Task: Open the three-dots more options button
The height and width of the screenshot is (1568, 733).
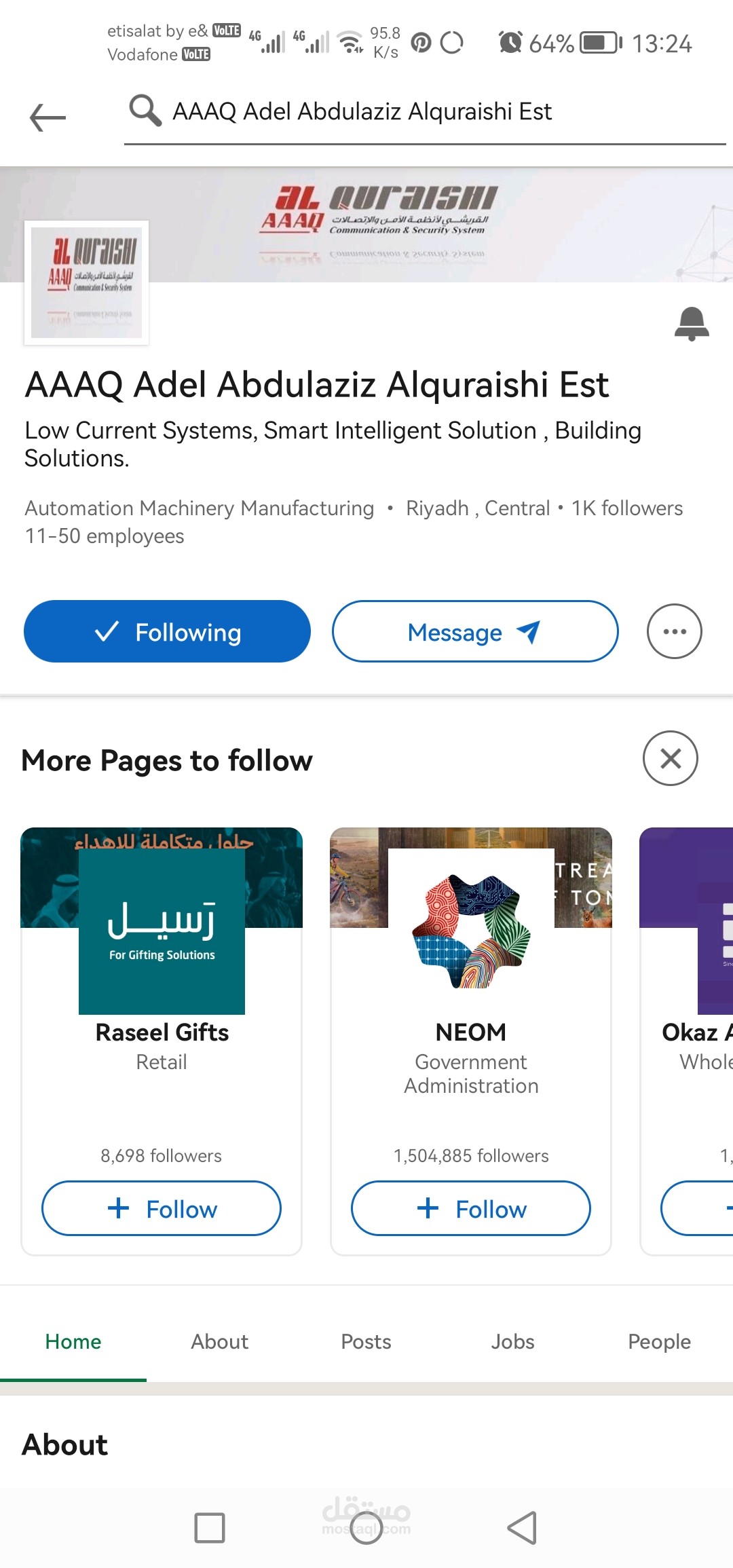Action: tap(674, 631)
